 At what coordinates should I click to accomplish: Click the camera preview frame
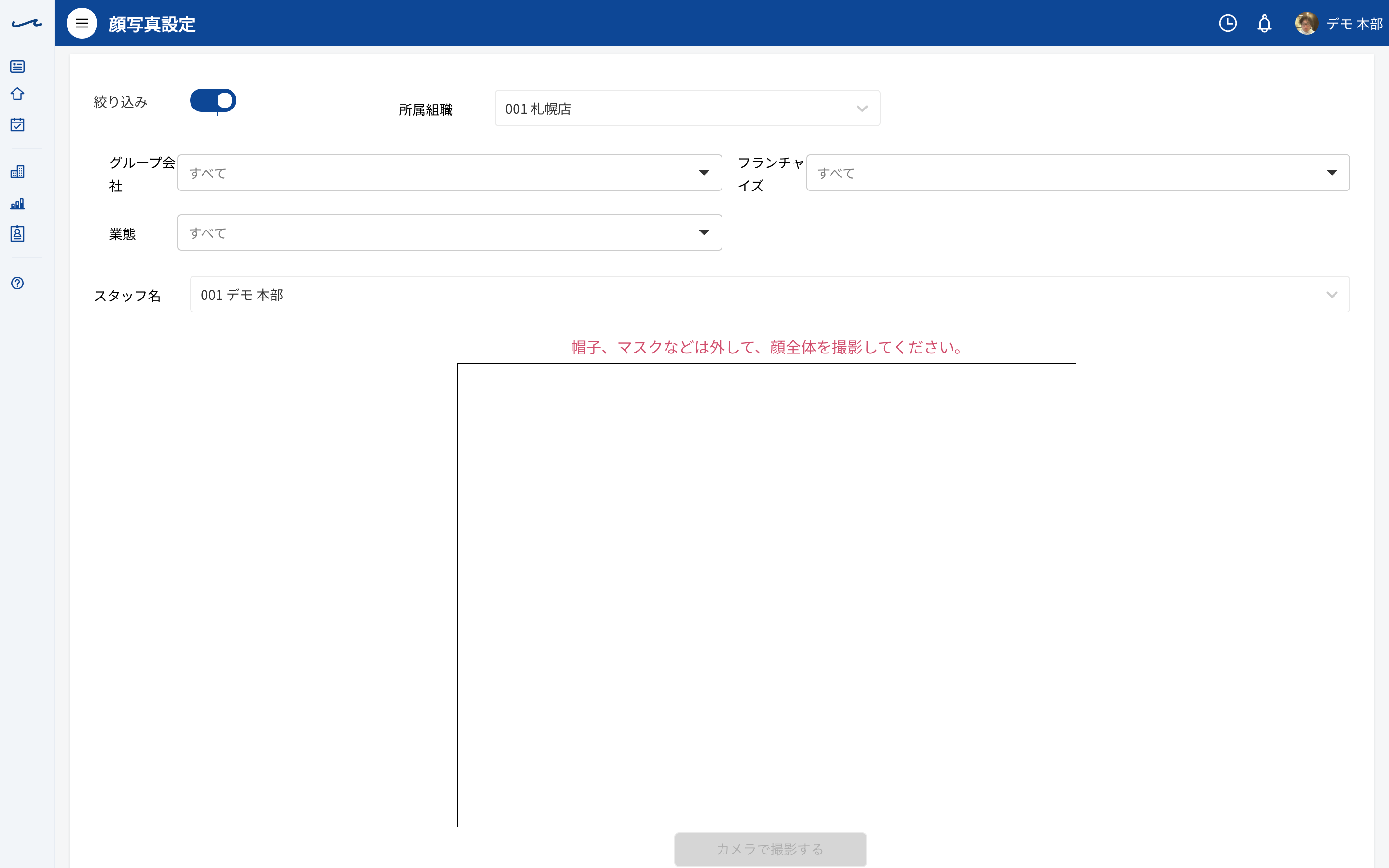[766, 595]
